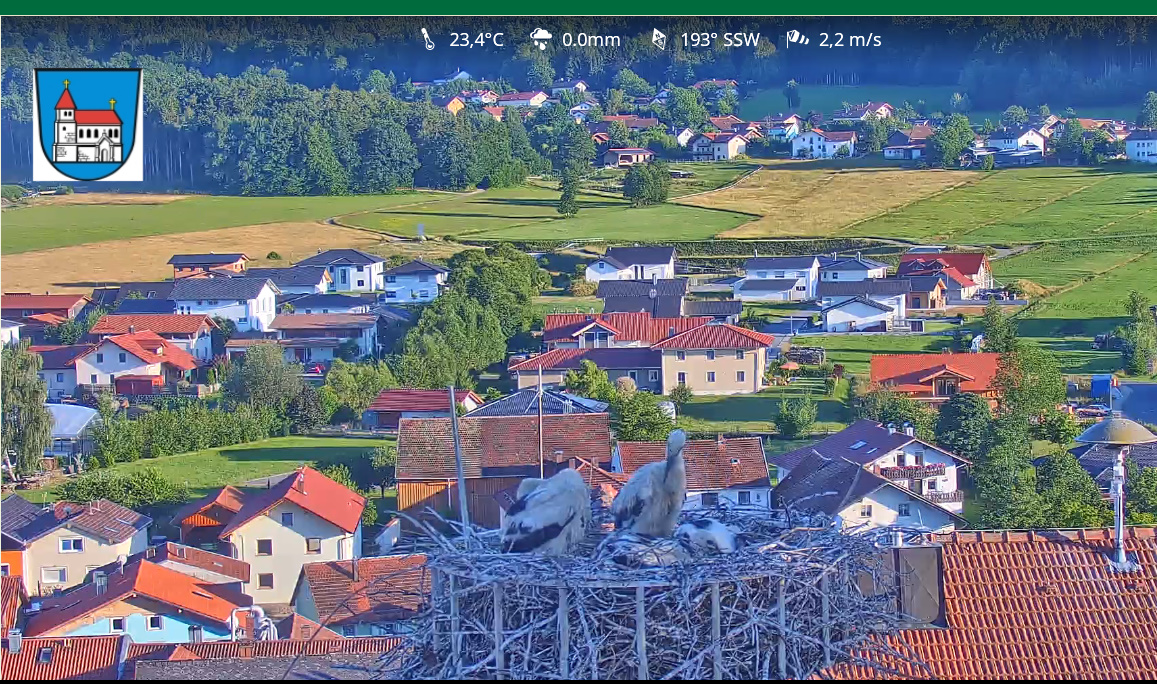Click the rain cloud precipitation icon
This screenshot has width=1157, height=684.
coord(541,39)
